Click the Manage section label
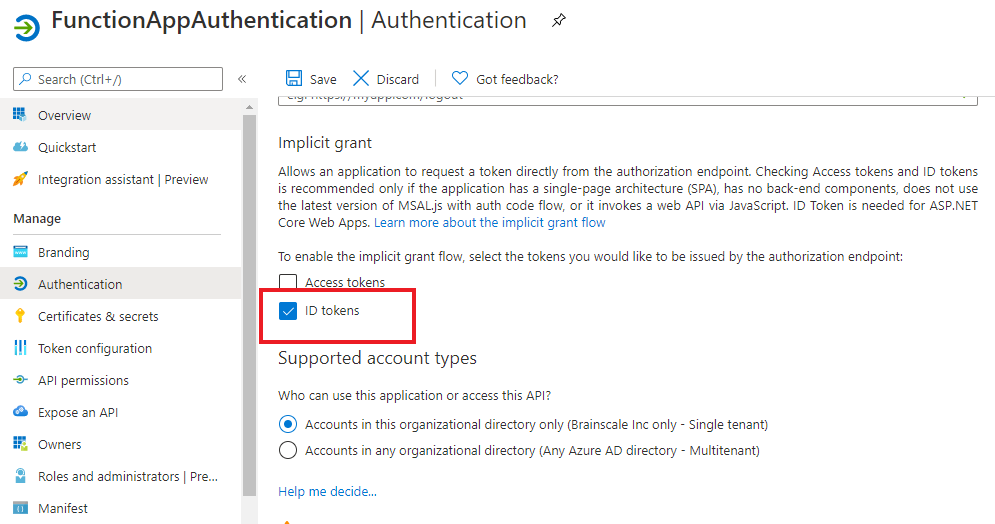The width and height of the screenshot is (995, 524). [37, 218]
